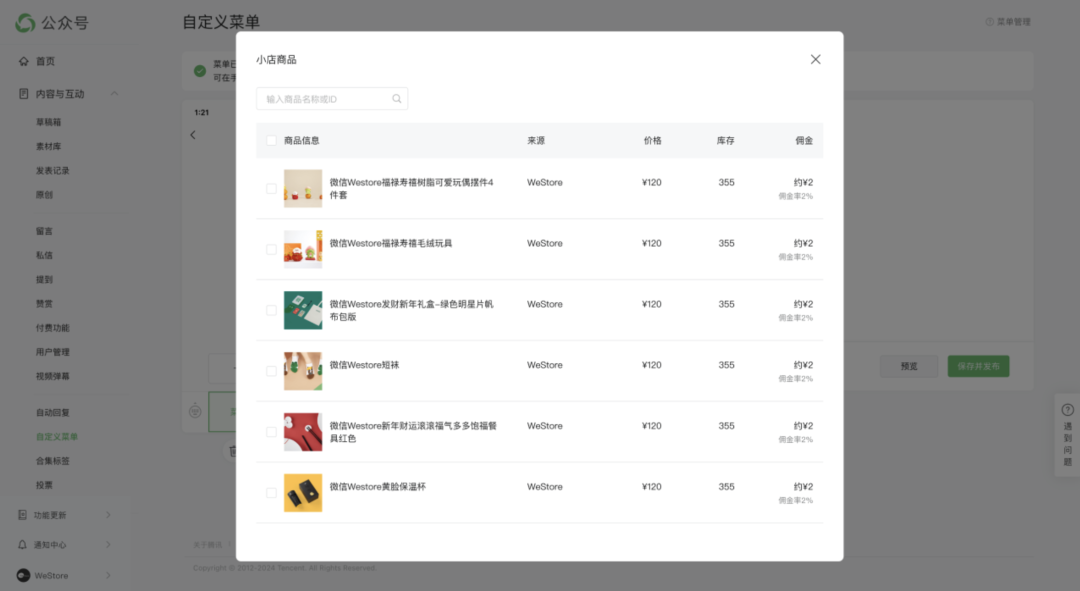The width and height of the screenshot is (1080, 591).
Task: Expand 功能更新 with its chevron
Action: [108, 515]
